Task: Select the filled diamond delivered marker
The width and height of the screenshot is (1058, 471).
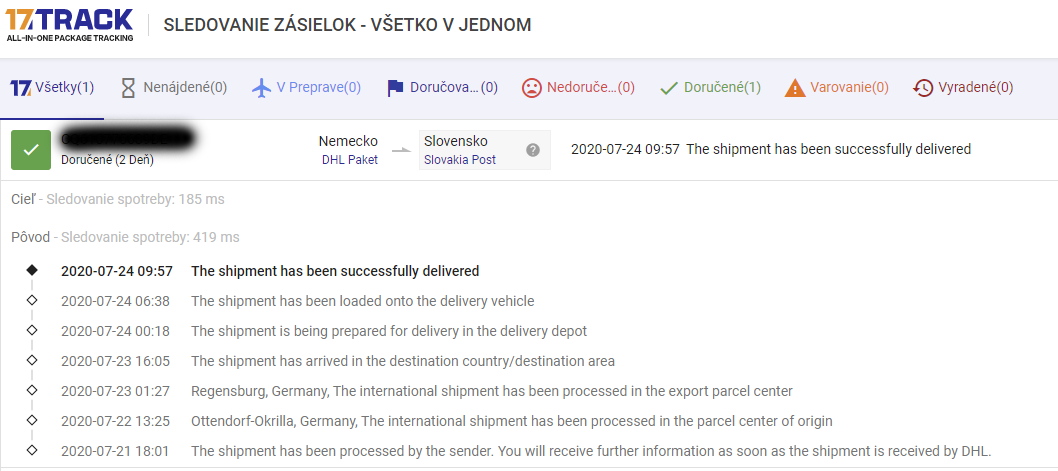Action: (x=32, y=270)
